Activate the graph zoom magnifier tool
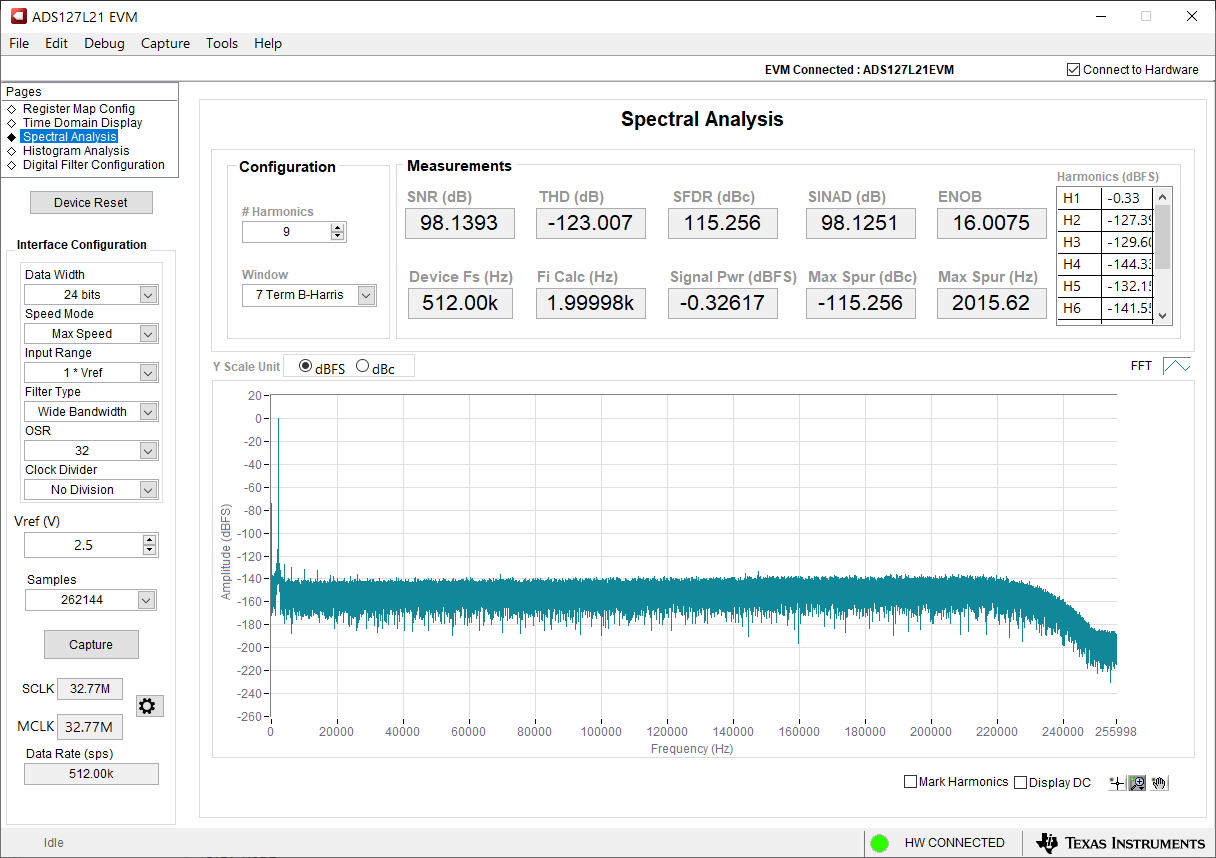1216x858 pixels. click(x=1138, y=783)
